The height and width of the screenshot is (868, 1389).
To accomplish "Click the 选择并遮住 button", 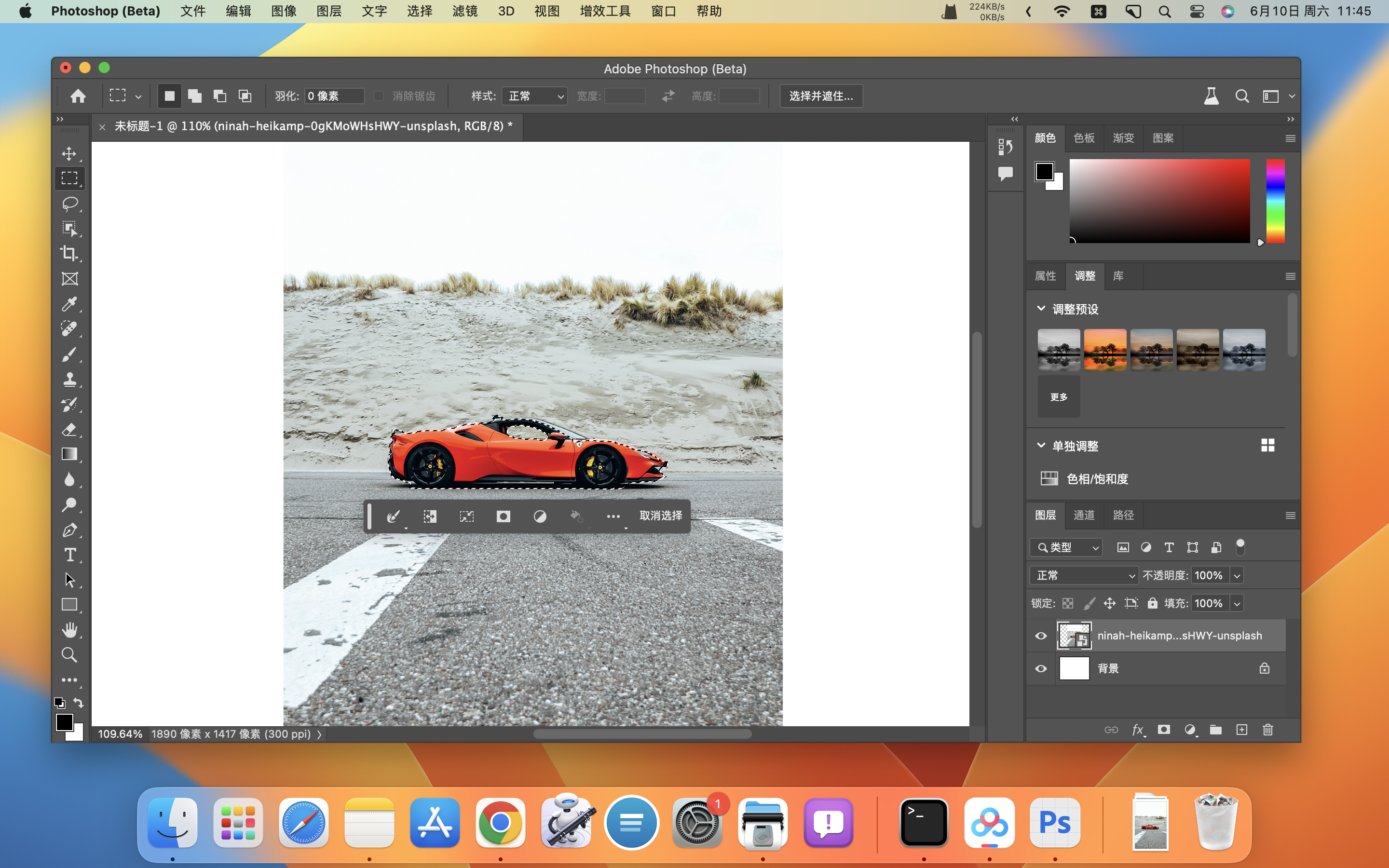I will [x=821, y=96].
